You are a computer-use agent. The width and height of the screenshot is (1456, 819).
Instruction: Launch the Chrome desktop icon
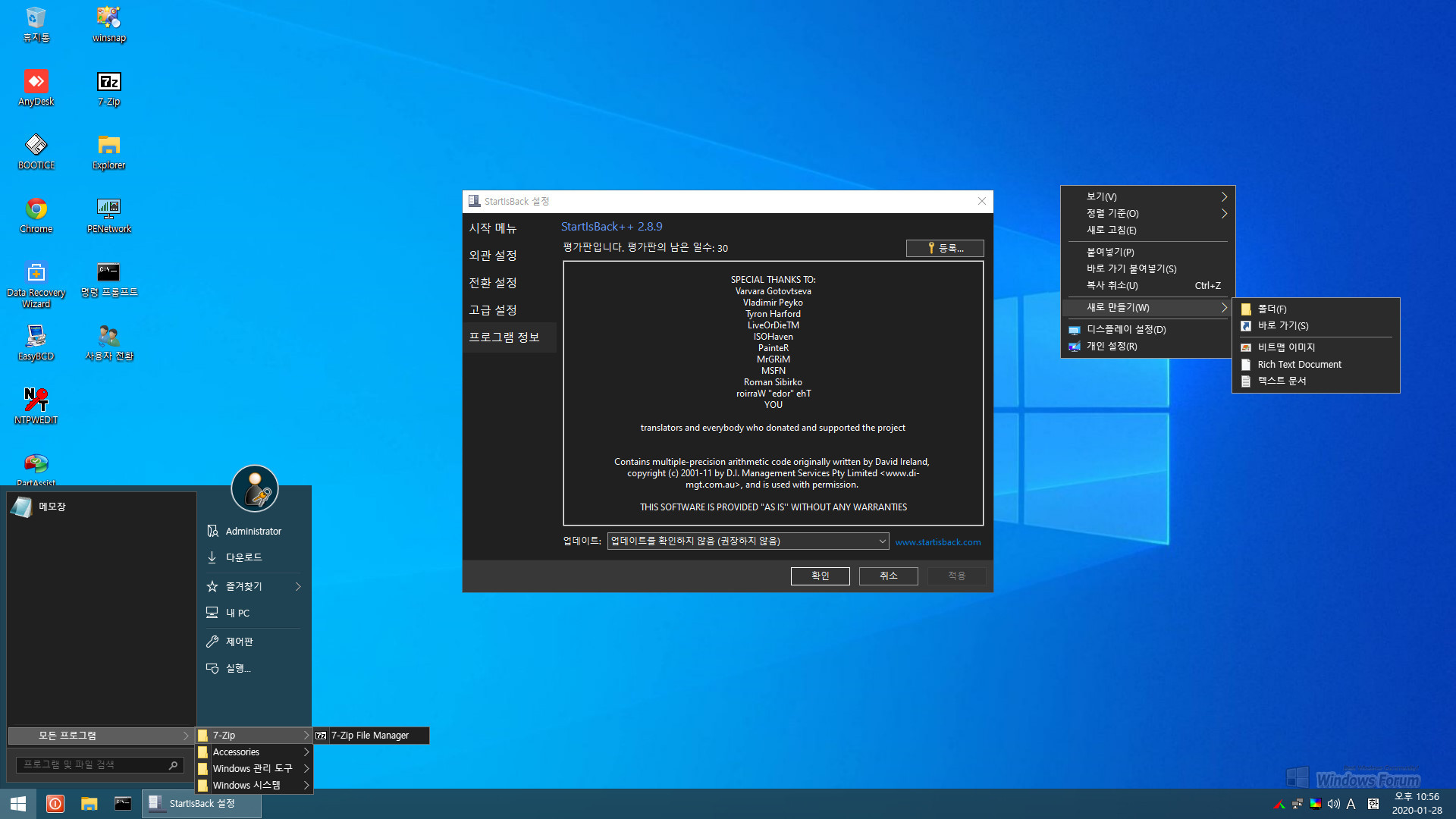(36, 215)
